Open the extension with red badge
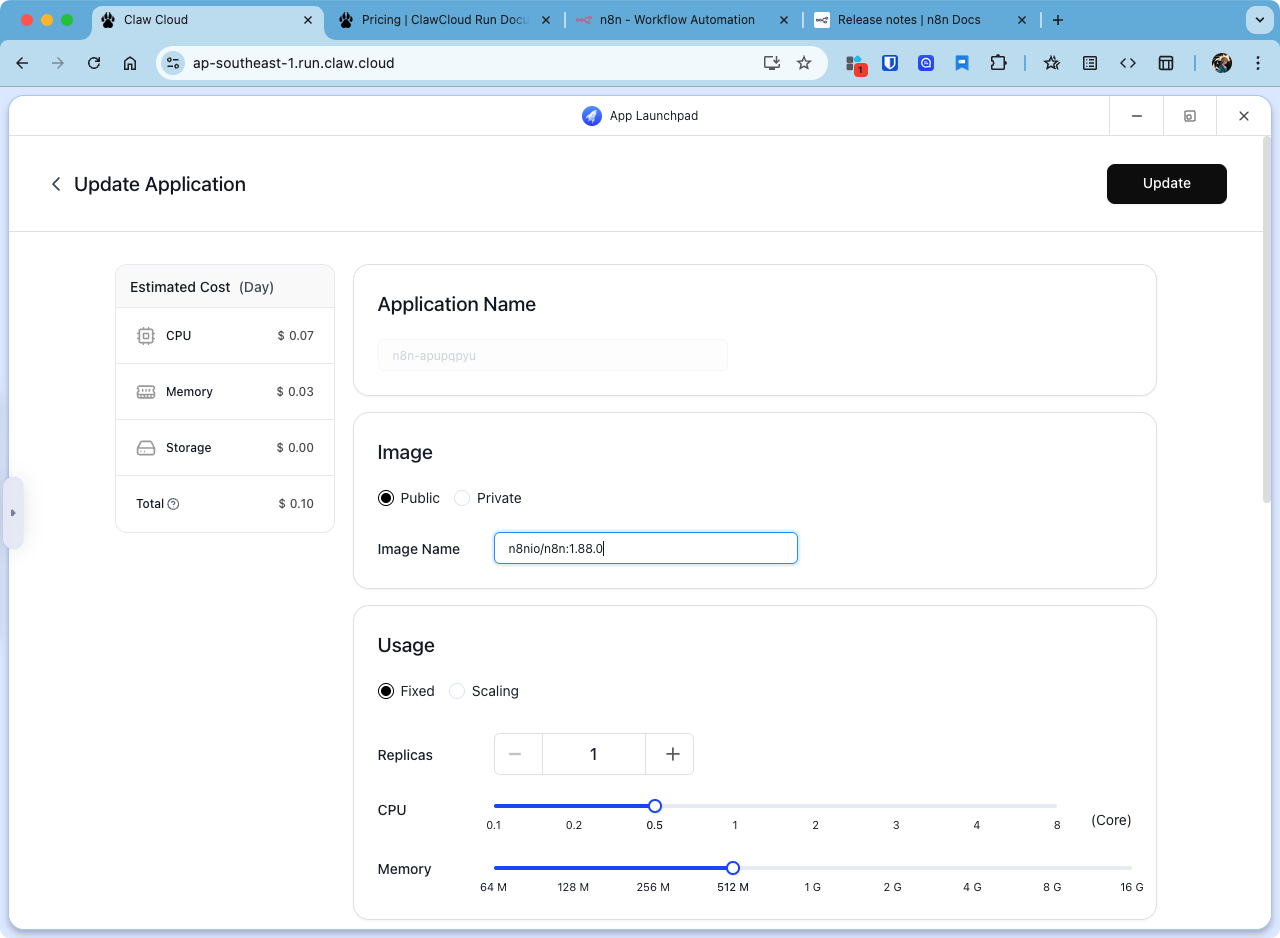 coord(855,64)
